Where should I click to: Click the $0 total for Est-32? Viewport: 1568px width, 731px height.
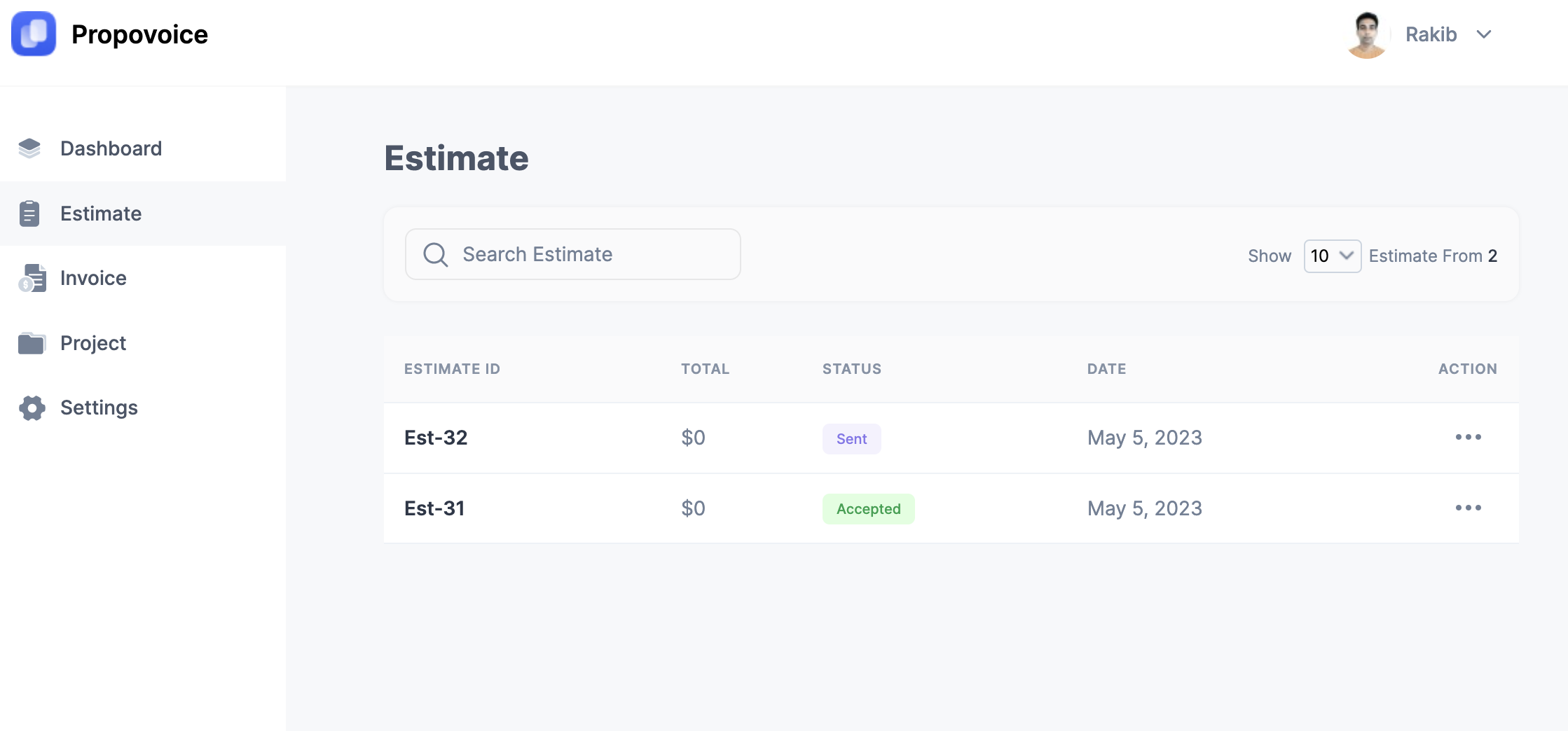(693, 438)
